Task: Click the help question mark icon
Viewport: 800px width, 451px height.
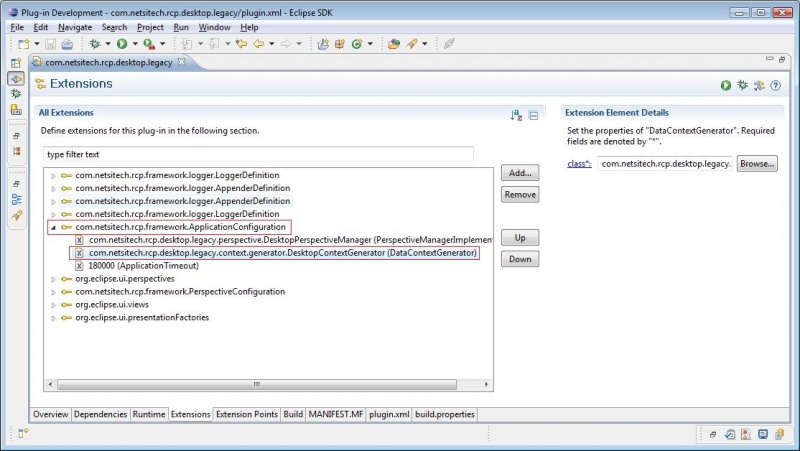Action: 775,86
